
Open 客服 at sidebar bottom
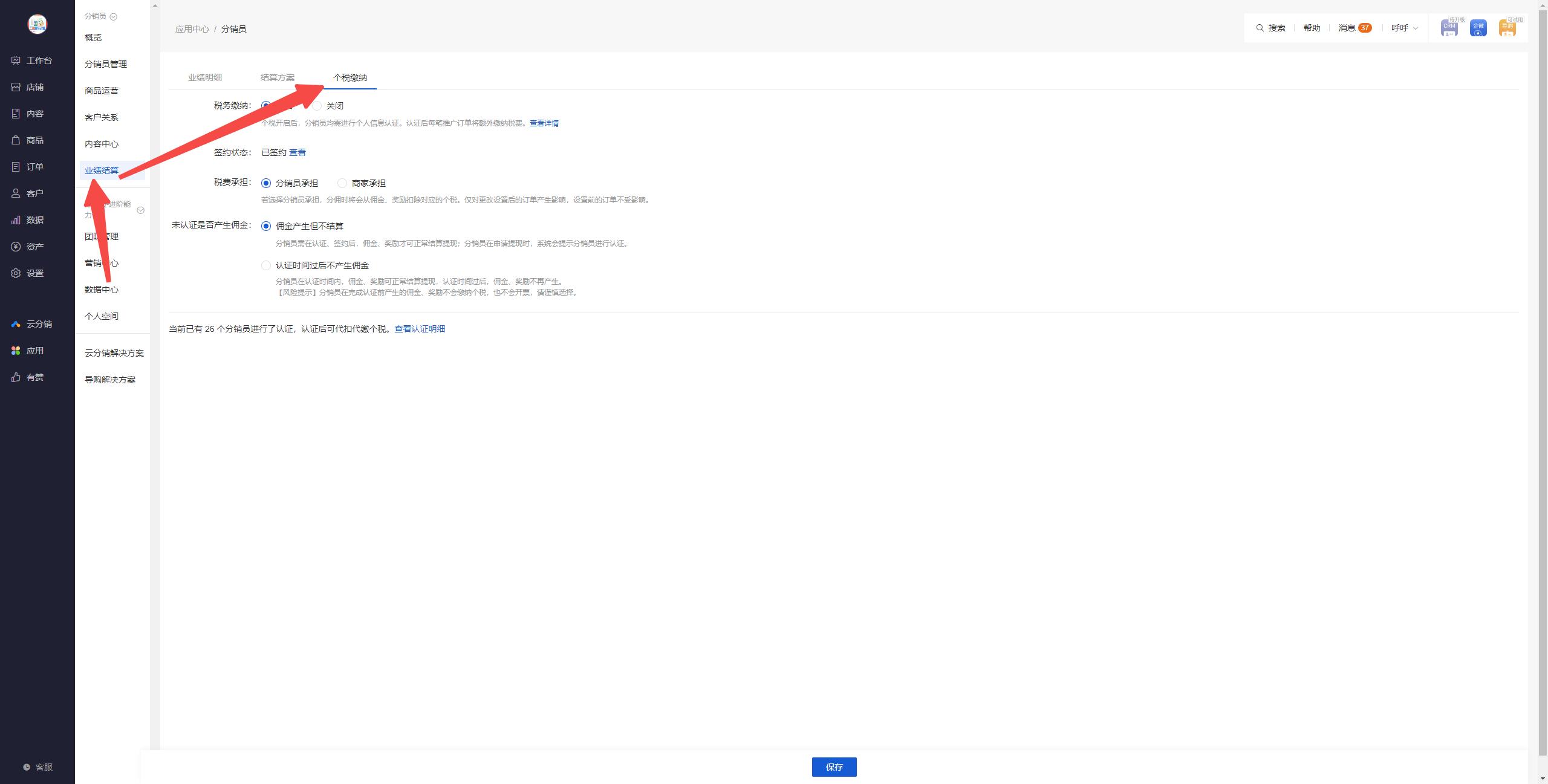tap(38, 767)
